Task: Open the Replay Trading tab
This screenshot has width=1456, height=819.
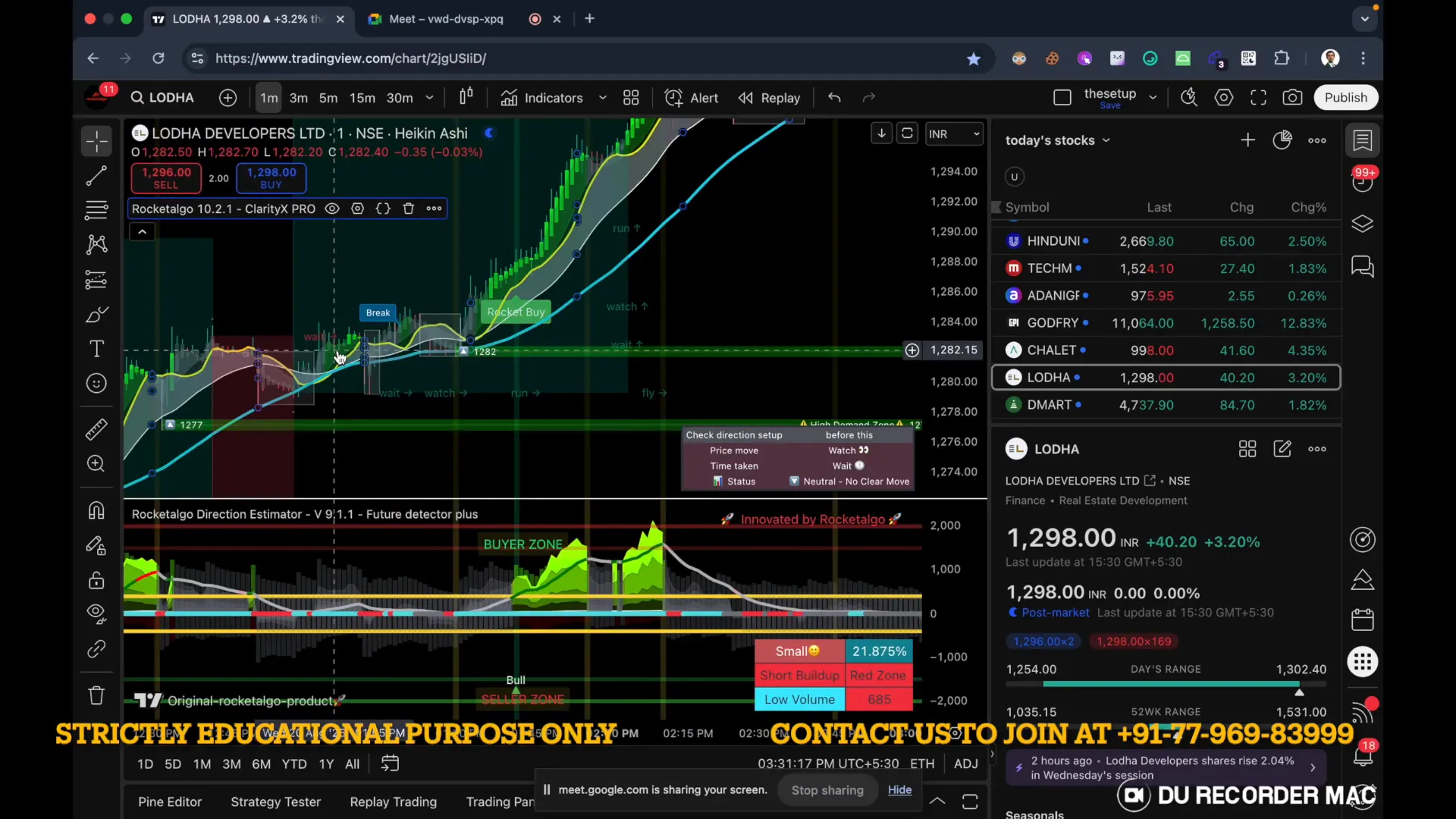Action: [393, 802]
